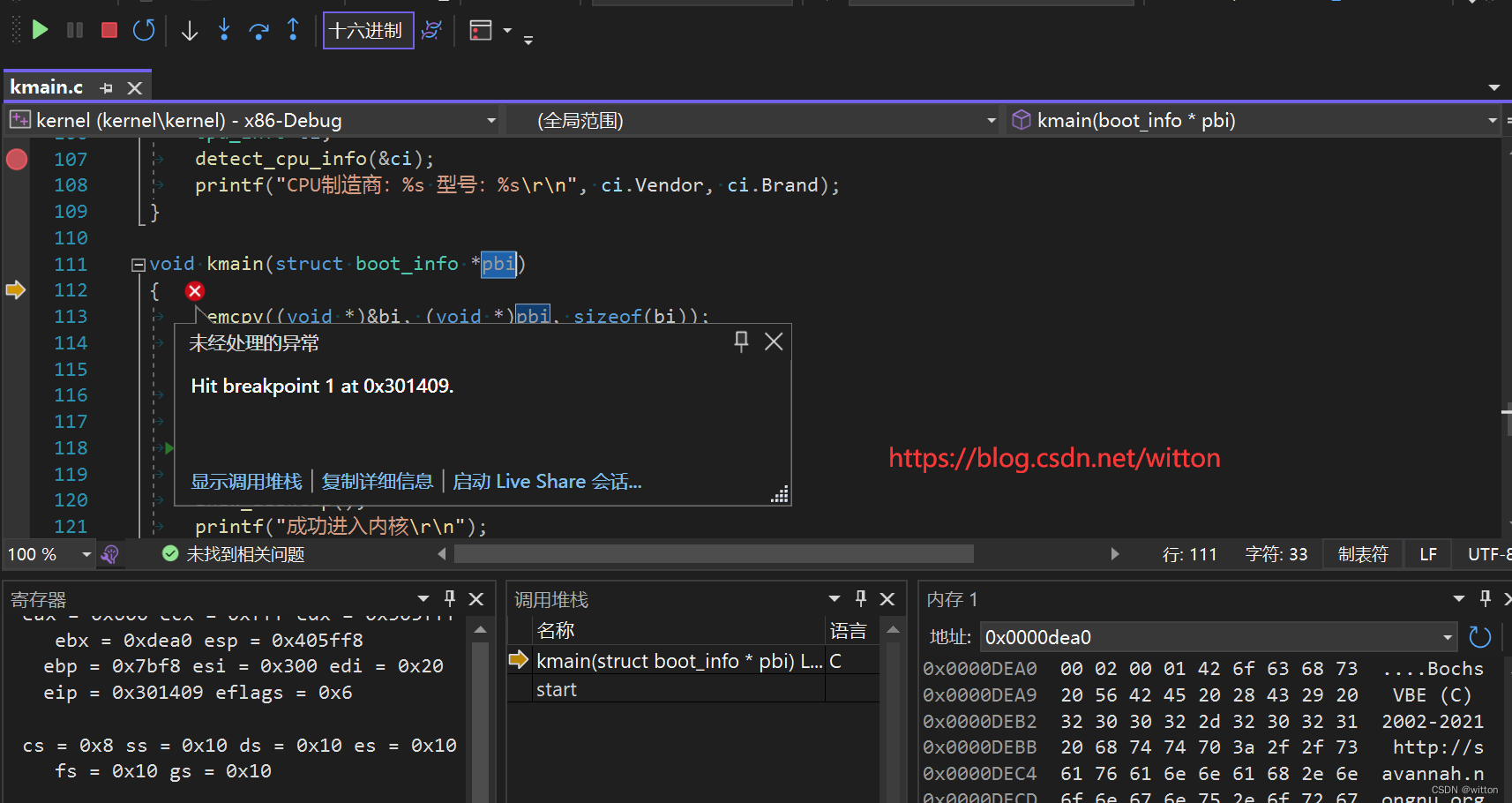Image resolution: width=1512 pixels, height=803 pixels.
Task: Open the memory address history dropdown
Action: pyautogui.click(x=1448, y=636)
